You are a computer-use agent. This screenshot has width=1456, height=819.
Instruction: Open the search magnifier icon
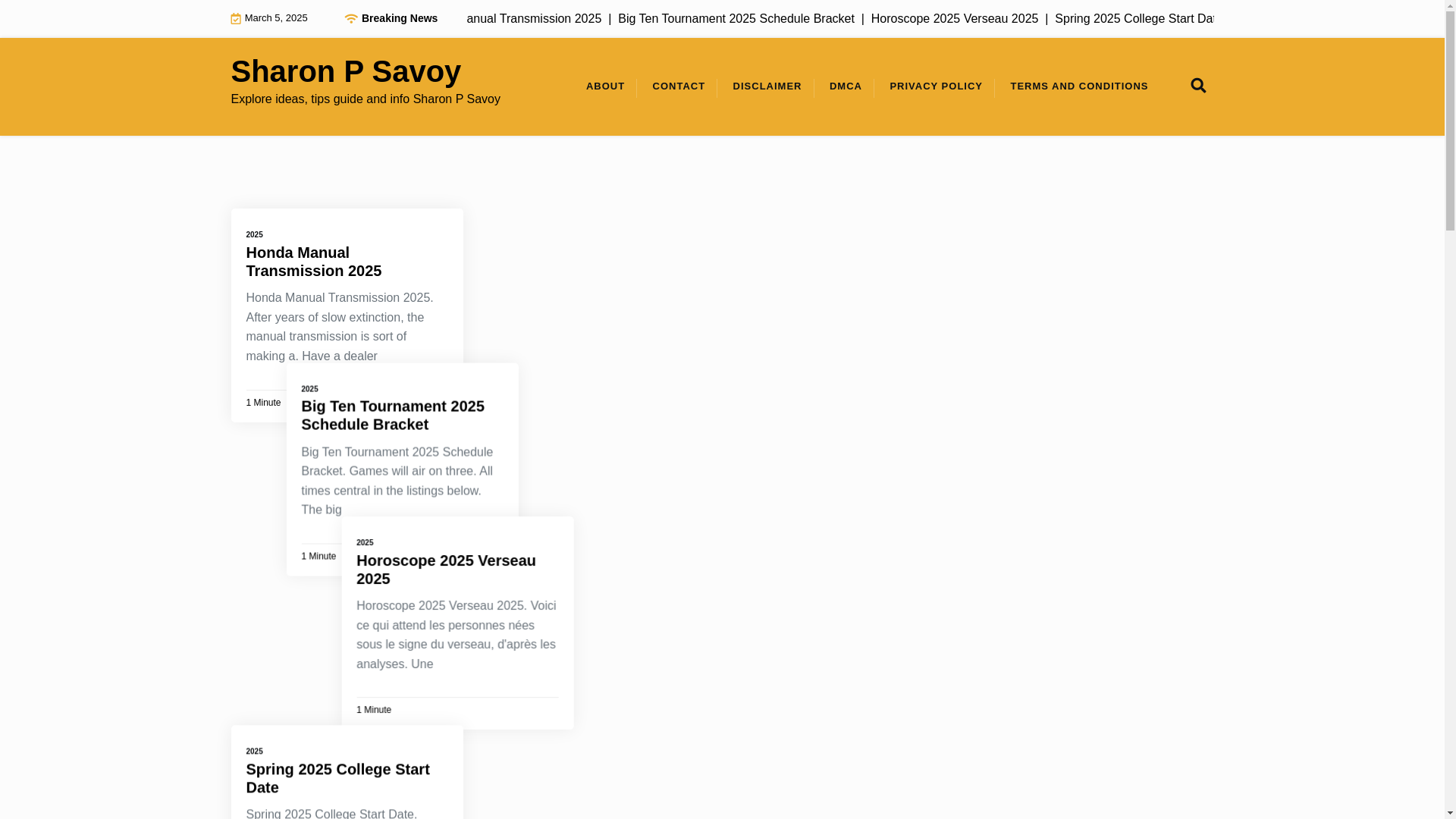click(x=1198, y=86)
